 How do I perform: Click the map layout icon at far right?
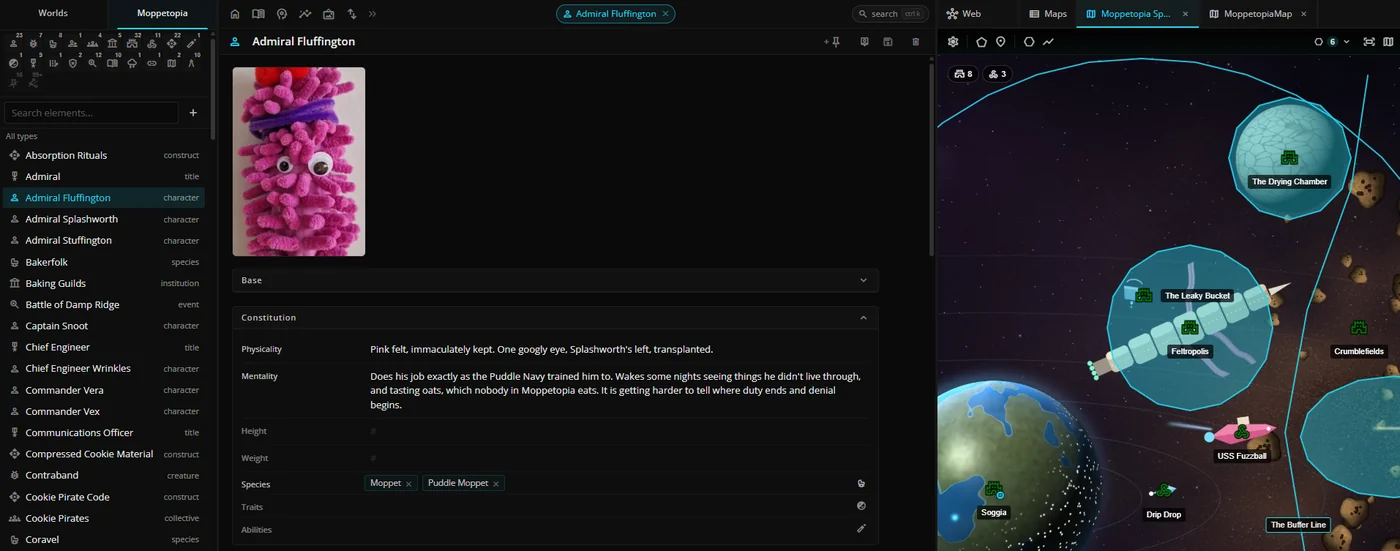pos(1388,42)
